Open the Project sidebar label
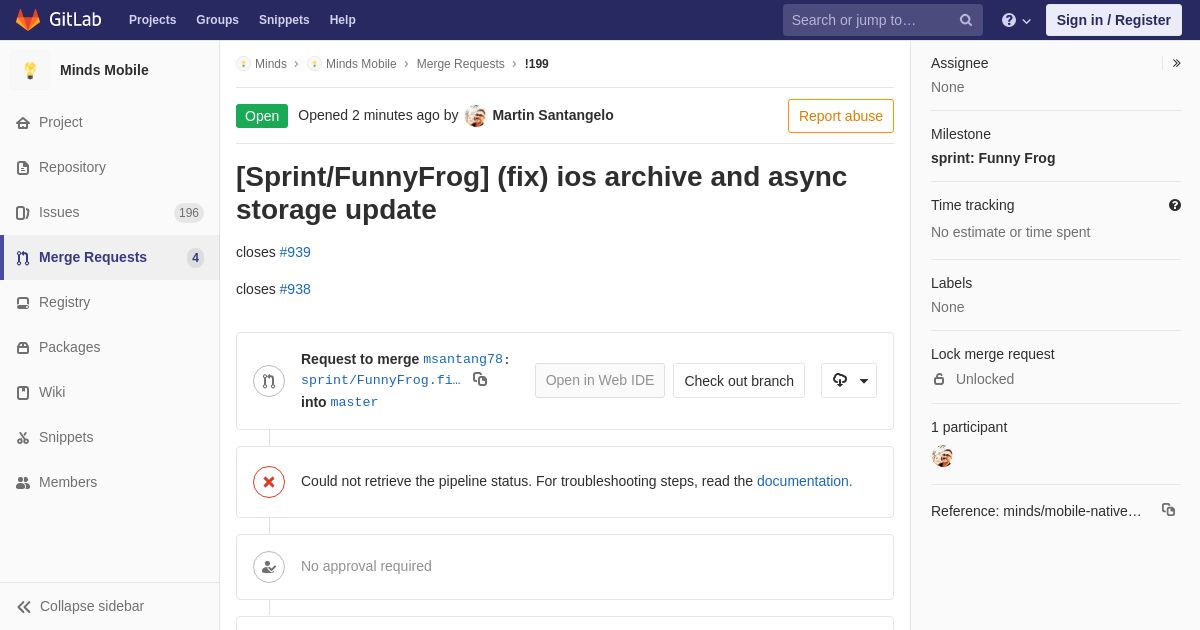 (x=61, y=122)
